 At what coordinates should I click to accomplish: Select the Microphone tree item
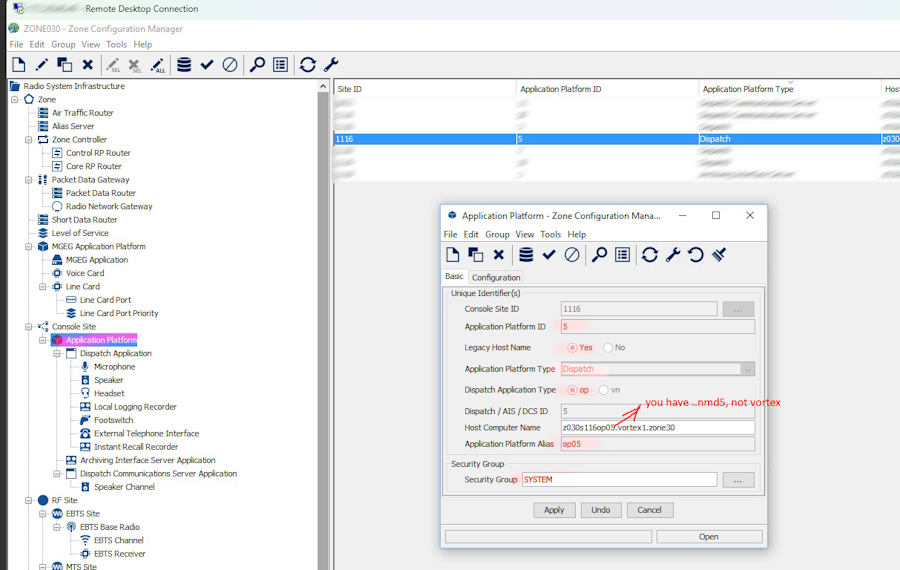tap(115, 367)
